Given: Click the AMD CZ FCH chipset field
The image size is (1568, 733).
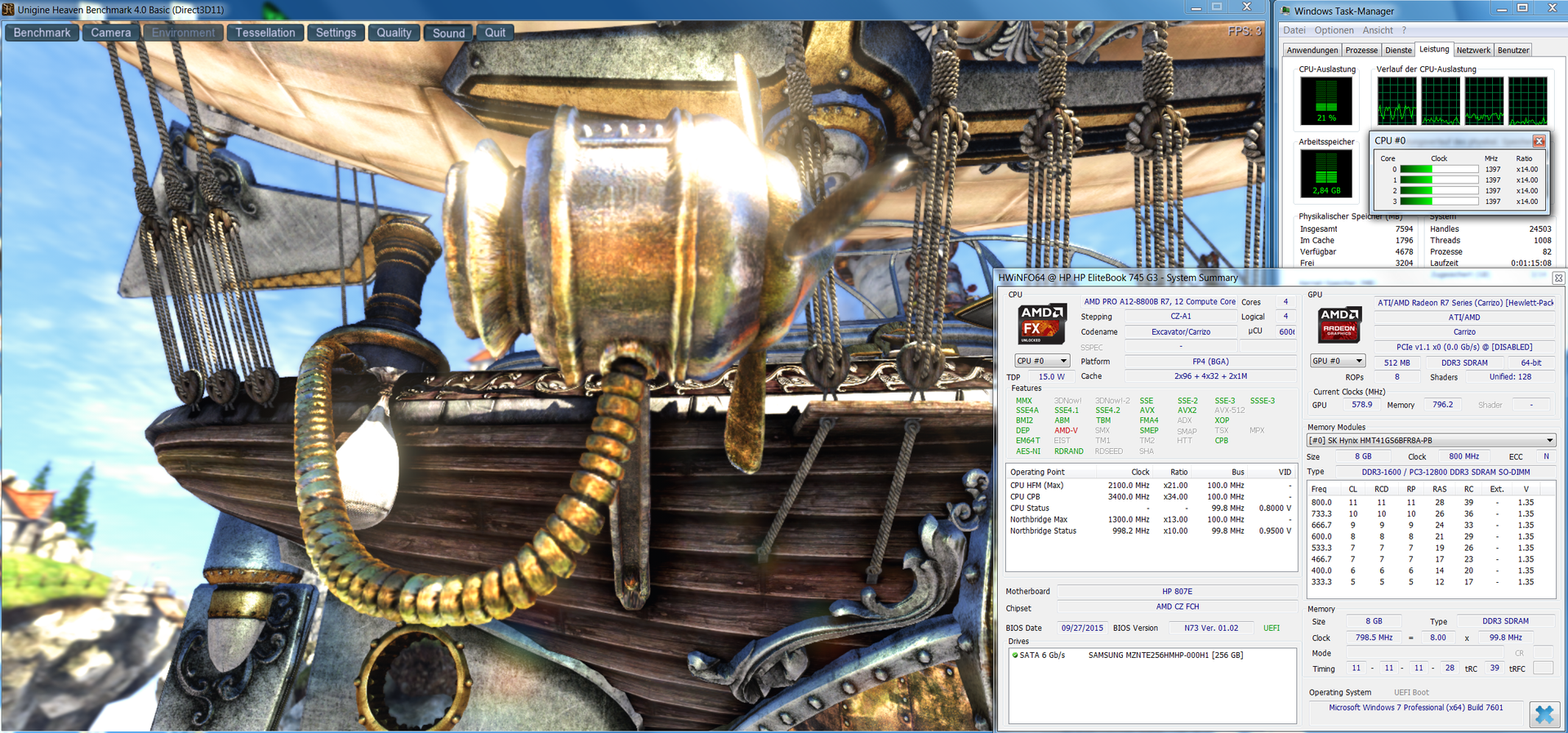Looking at the screenshot, I should 1177,607.
